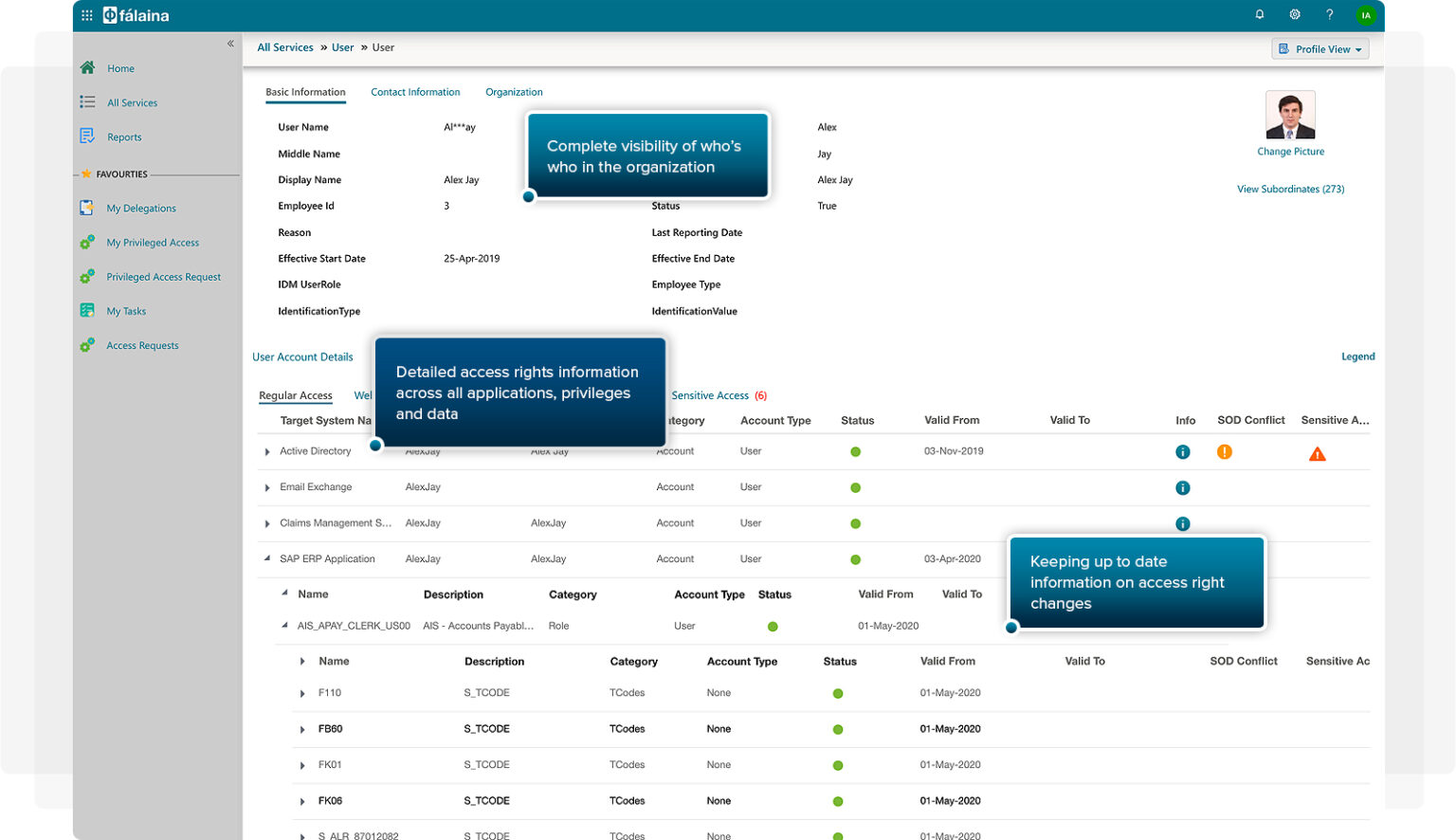
Task: Expand the FK01 TCode row
Action: (x=302, y=766)
